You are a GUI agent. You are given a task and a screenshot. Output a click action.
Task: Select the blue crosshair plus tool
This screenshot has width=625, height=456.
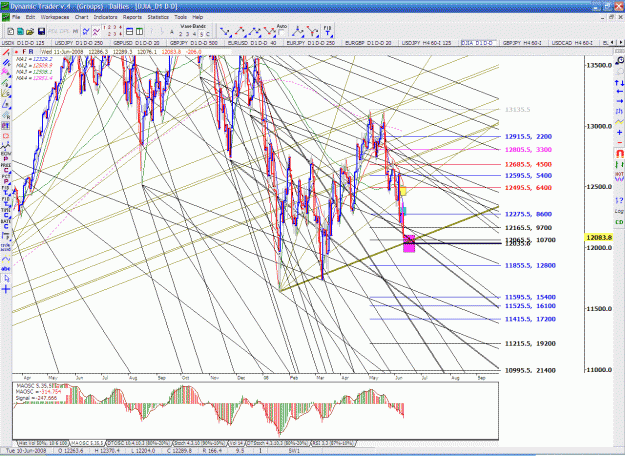point(6,289)
